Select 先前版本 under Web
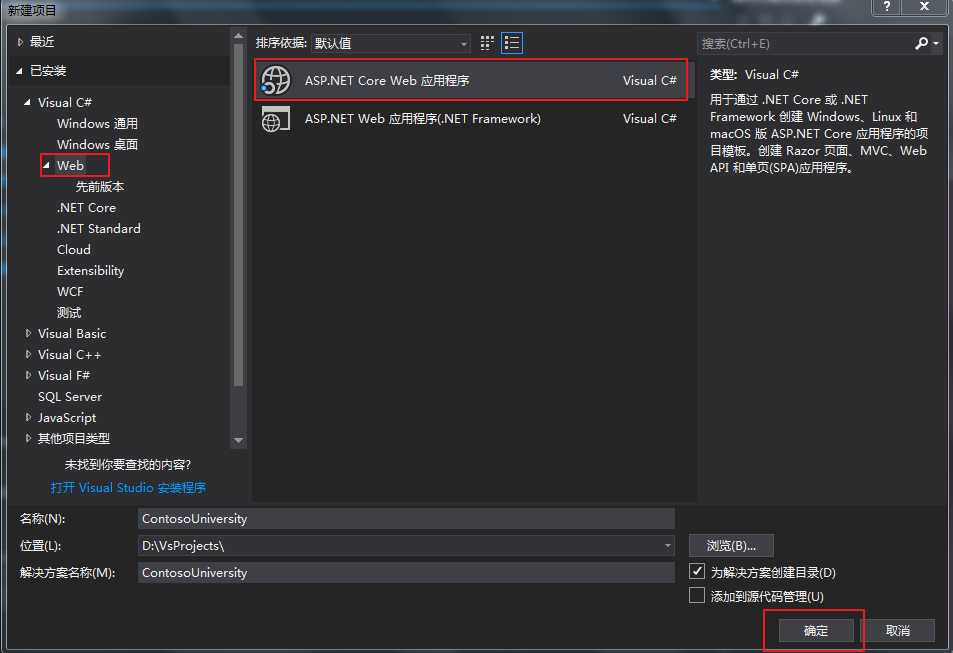The height and width of the screenshot is (653, 953). 100,186
